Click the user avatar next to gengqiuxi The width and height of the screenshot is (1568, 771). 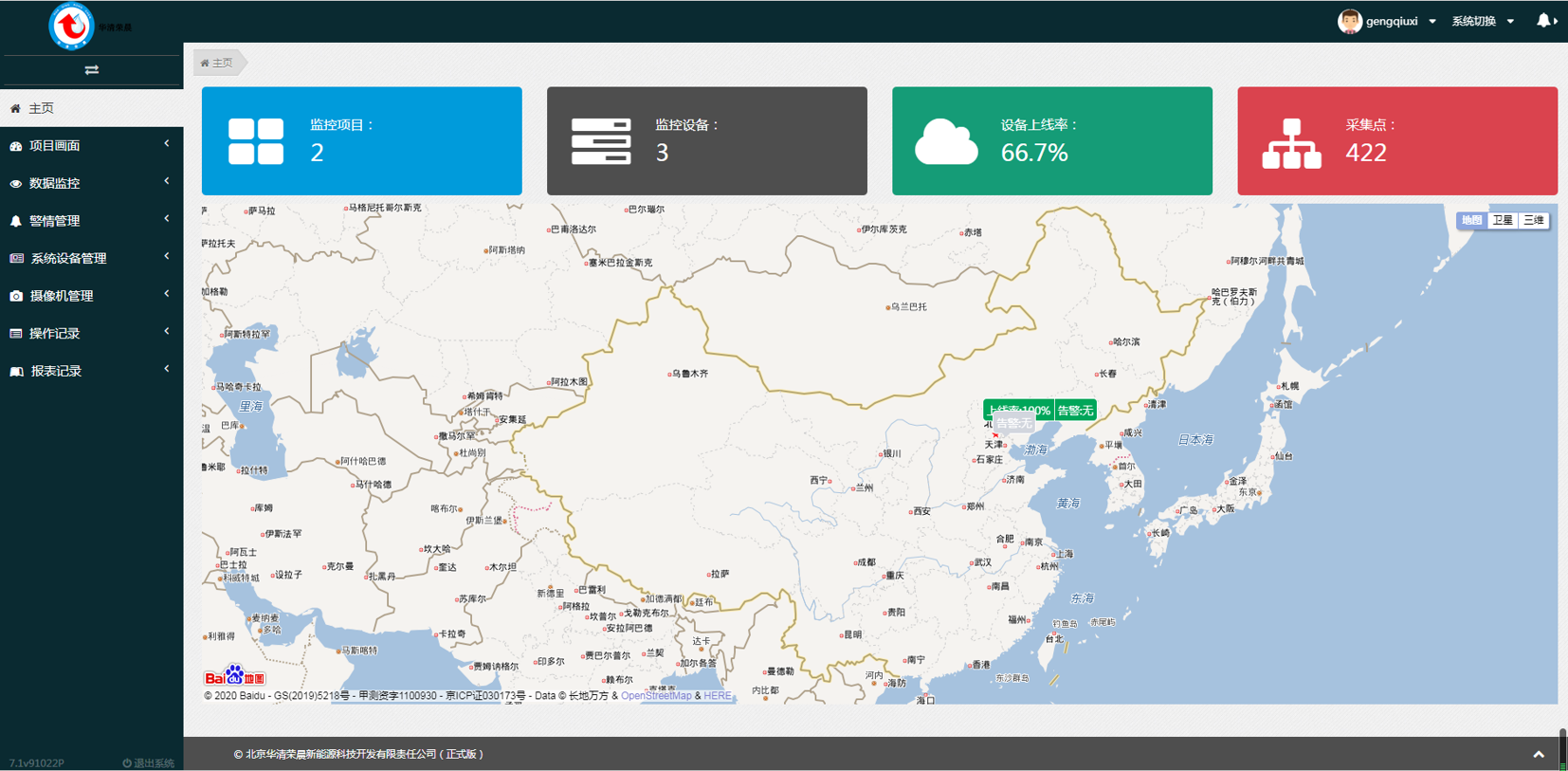coord(1349,21)
